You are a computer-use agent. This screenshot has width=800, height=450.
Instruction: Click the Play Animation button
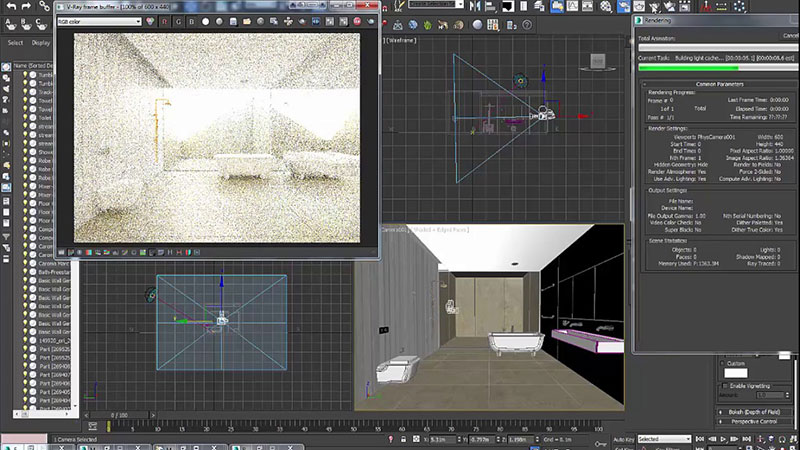click(x=723, y=439)
